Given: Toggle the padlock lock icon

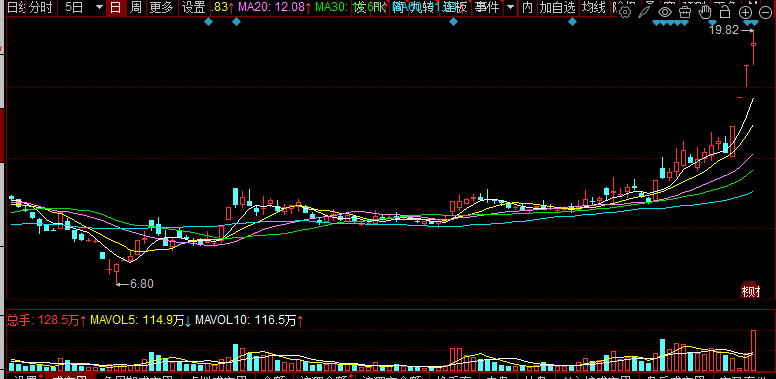Looking at the screenshot, I should click(725, 12).
